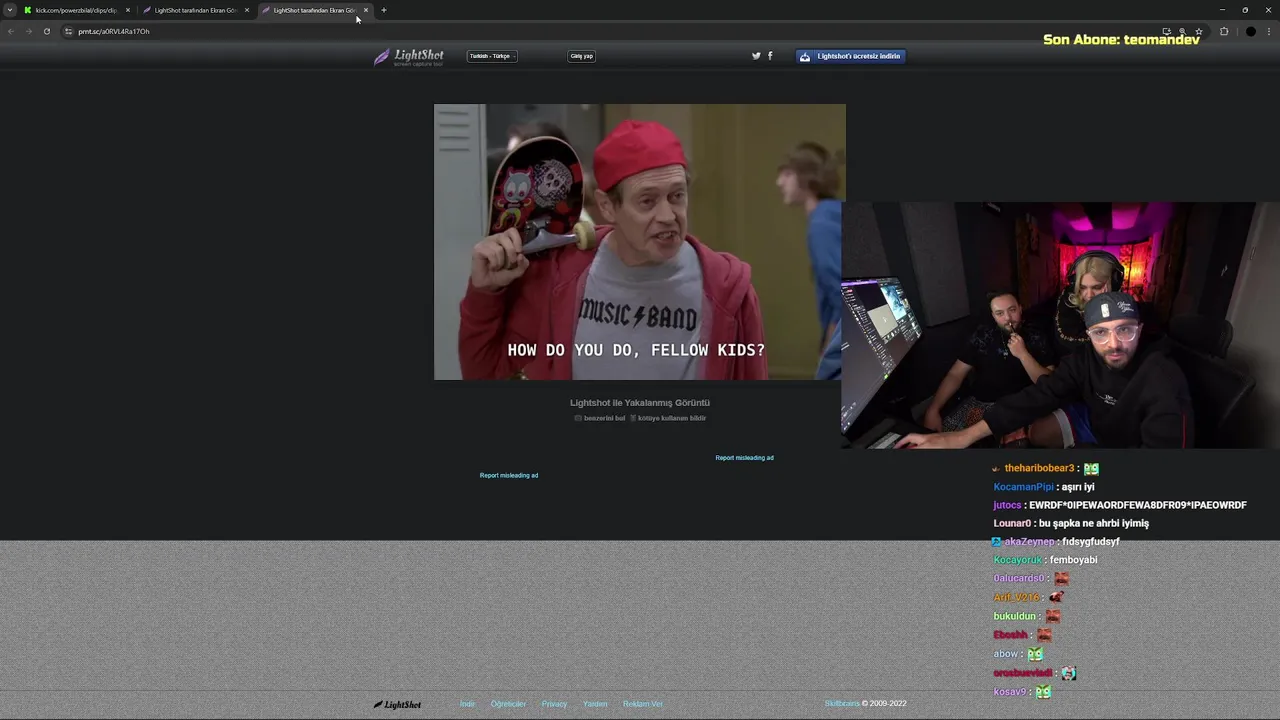Viewport: 1280px width, 720px height.
Task: Click chat username 'bukuldun'
Action: 1015,616
